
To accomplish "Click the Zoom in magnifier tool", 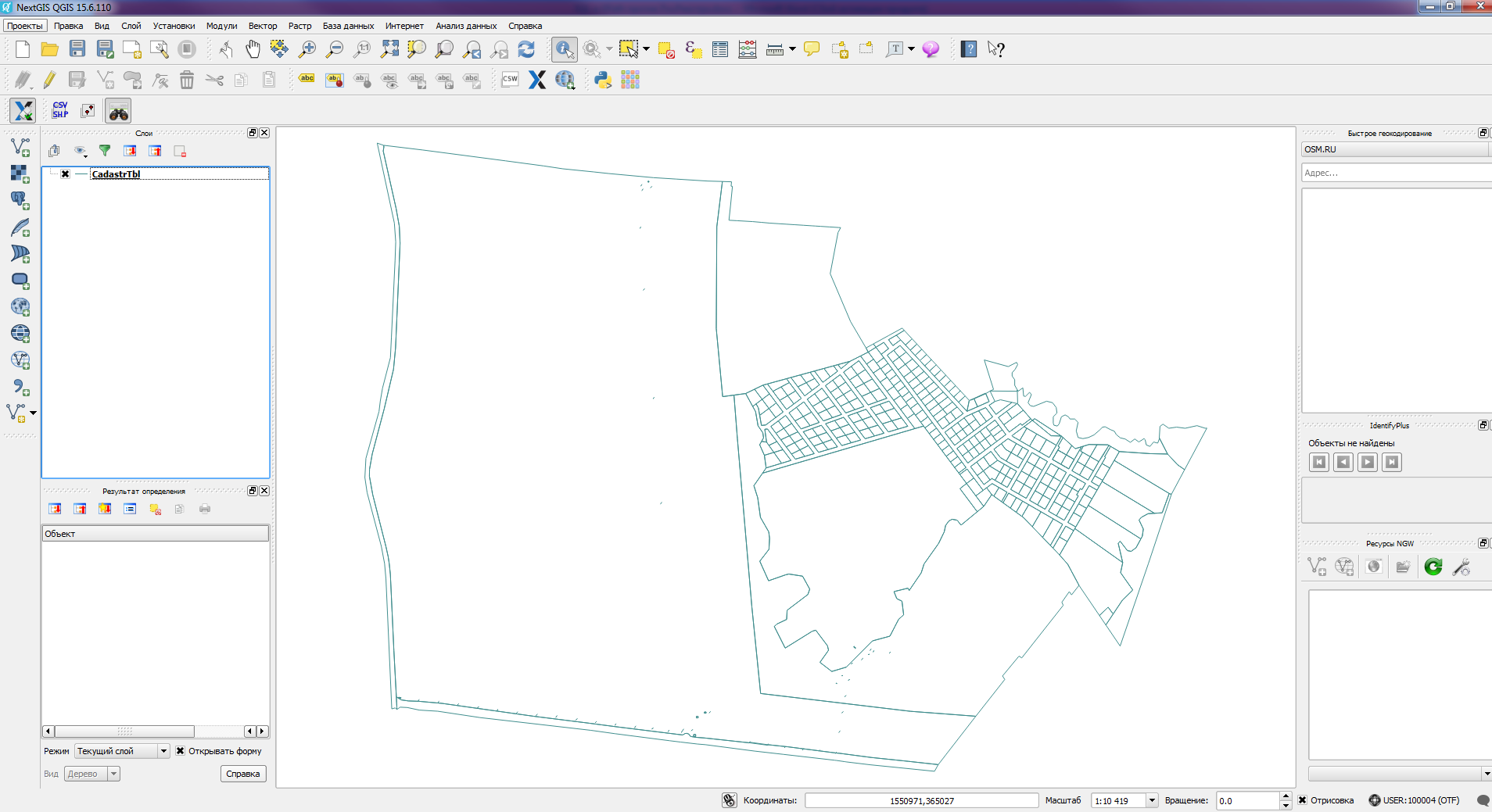I will 307,49.
